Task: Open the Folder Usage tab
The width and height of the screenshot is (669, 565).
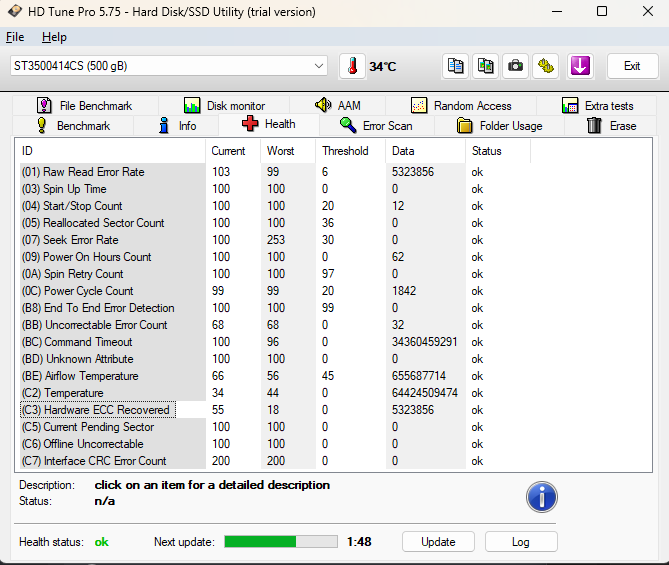Action: point(499,126)
